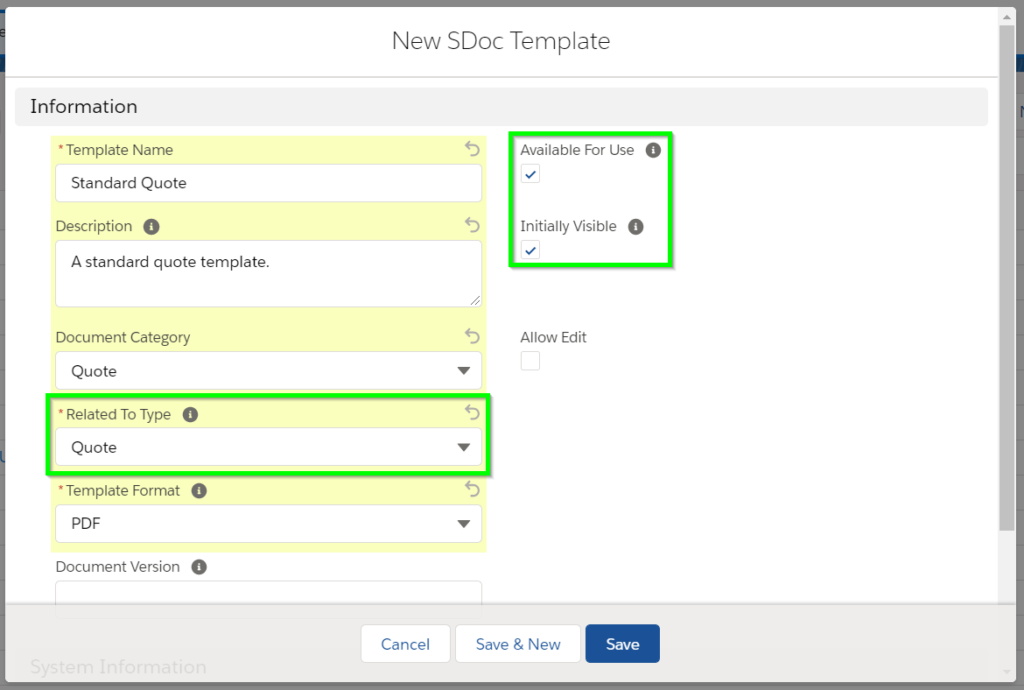Screen dimensions: 1024x690
Task: Click the revert icon next to Document Category
Action: pyautogui.click(x=471, y=336)
